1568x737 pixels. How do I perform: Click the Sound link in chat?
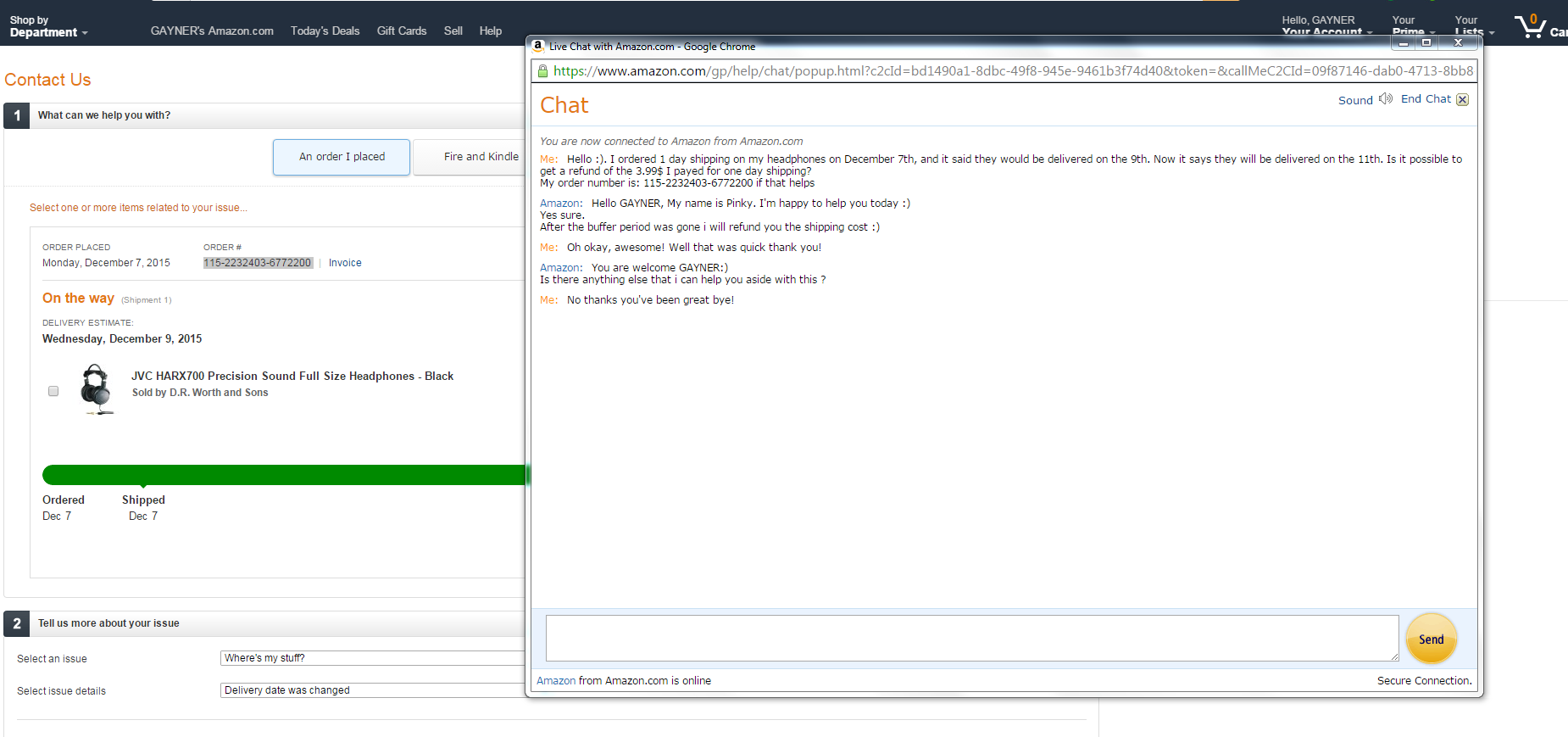1355,100
